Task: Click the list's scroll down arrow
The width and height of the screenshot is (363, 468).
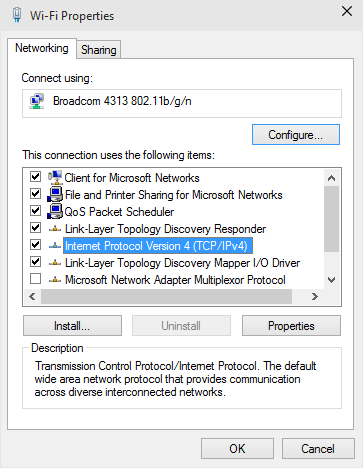Action: [331, 280]
